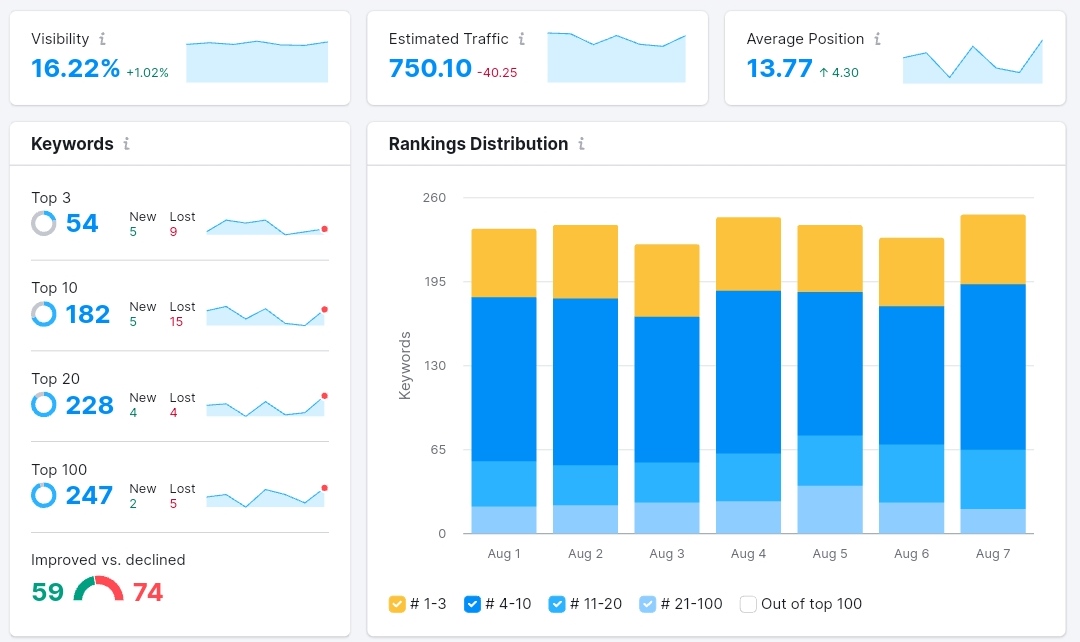
Task: Open the Top 10 keywords count 182
Action: point(87,314)
